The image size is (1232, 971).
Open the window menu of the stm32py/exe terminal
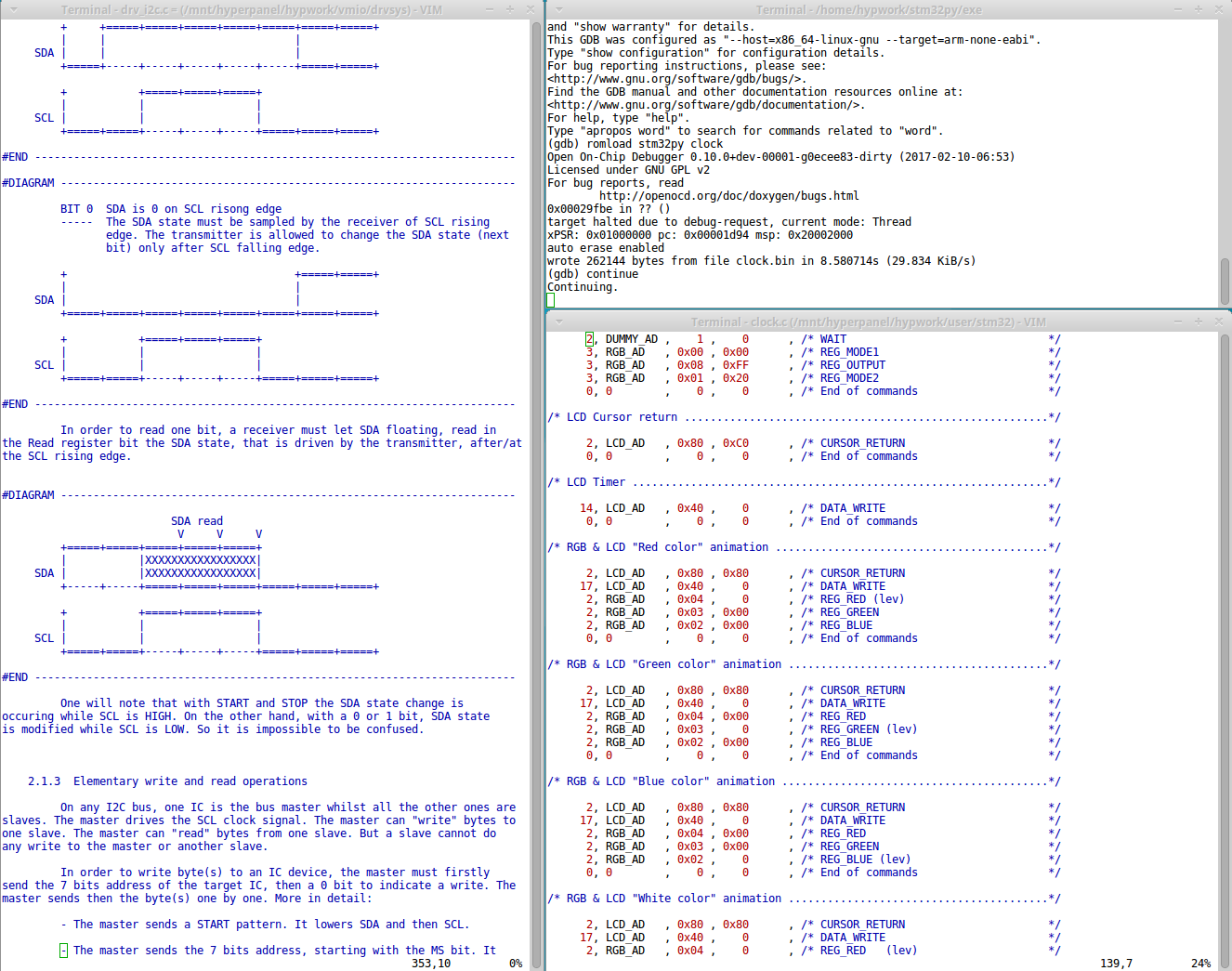[559, 9]
